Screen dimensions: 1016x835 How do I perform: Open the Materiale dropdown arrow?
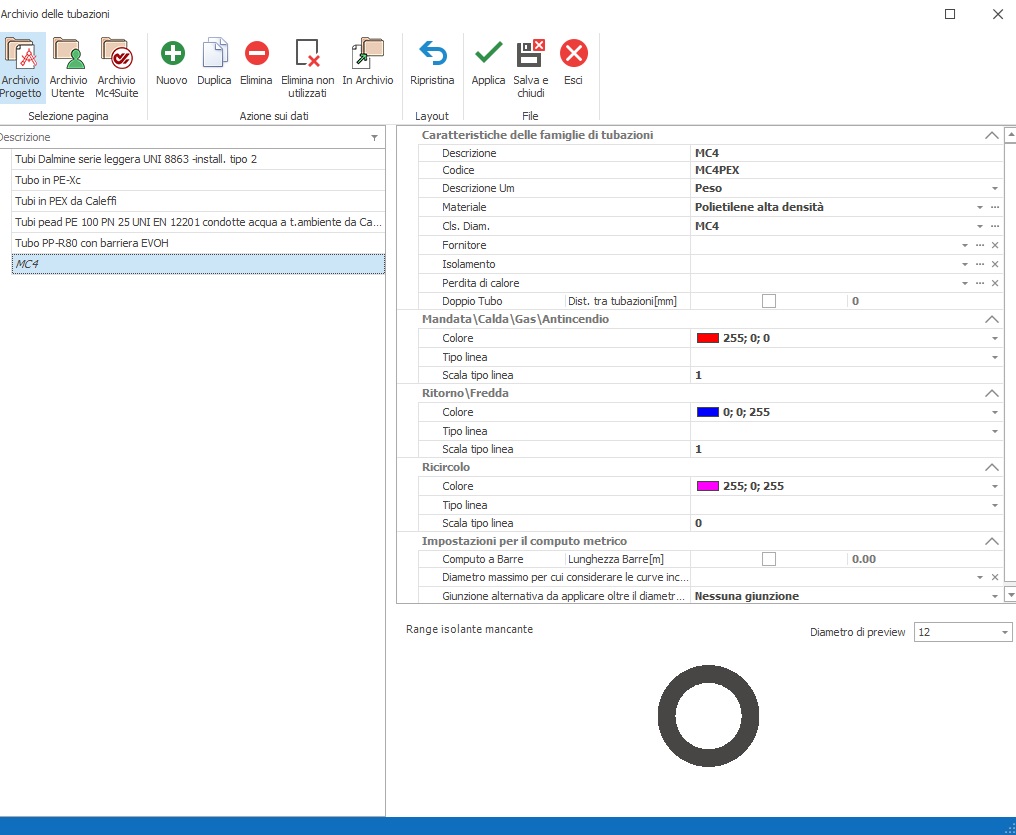coord(980,207)
